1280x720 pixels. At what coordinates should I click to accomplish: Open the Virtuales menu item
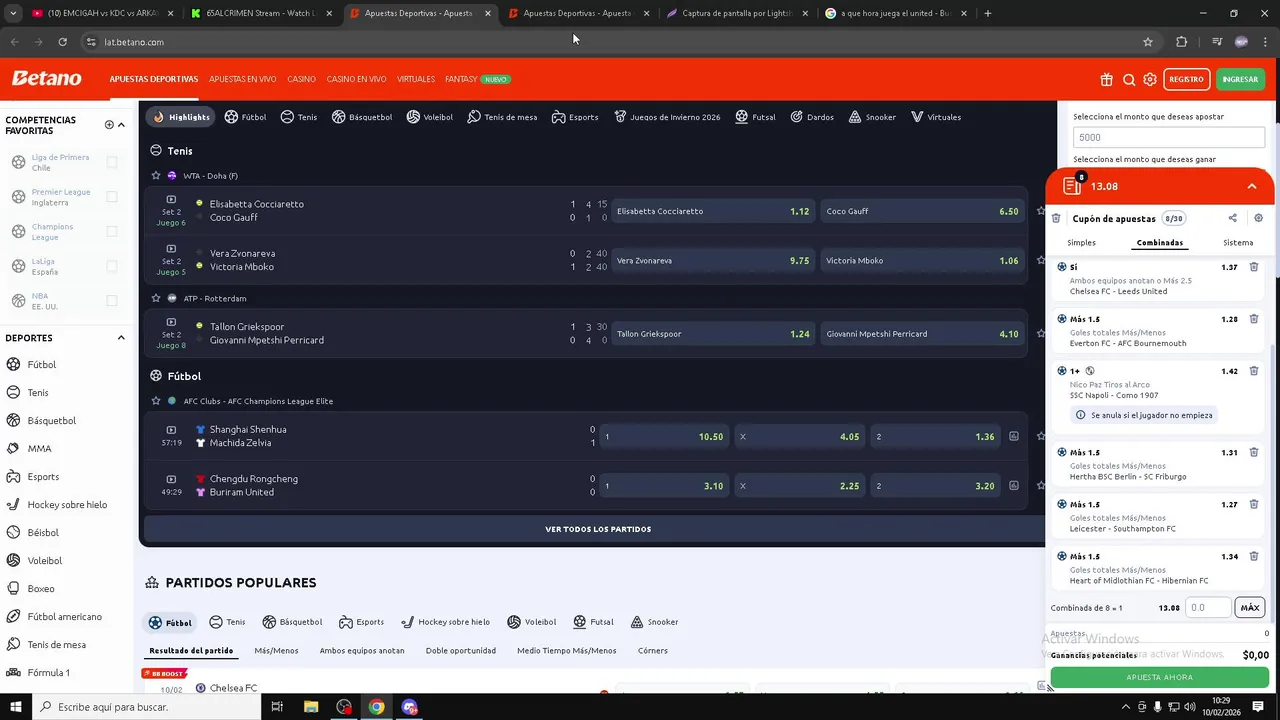point(416,79)
